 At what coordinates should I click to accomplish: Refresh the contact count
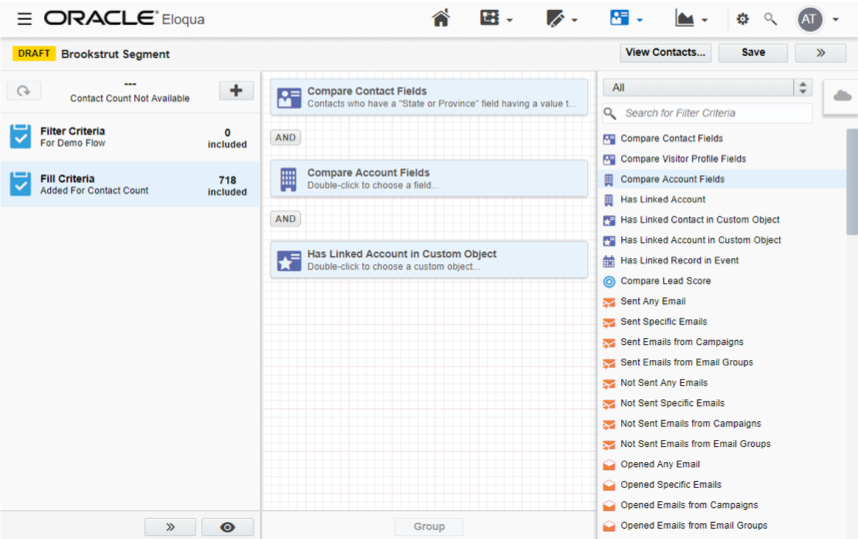(x=24, y=91)
